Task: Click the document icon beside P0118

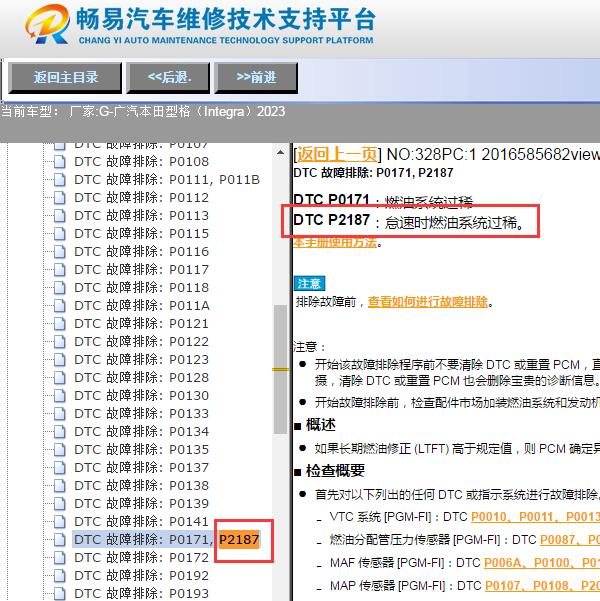Action: pyautogui.click(x=59, y=288)
